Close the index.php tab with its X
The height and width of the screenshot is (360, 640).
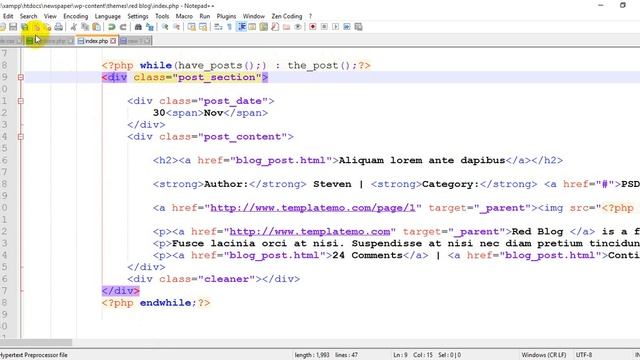coord(113,41)
